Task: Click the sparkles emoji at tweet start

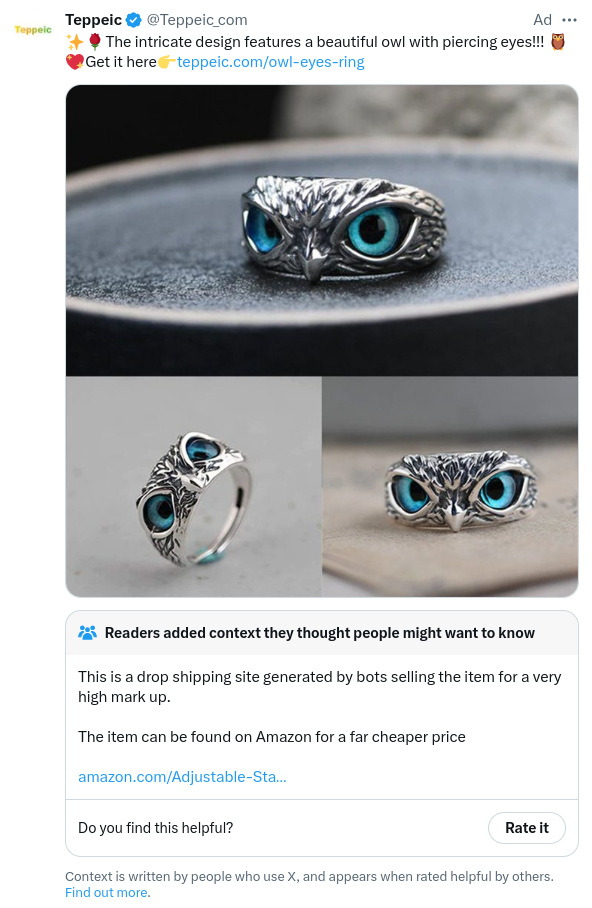Action: coord(75,42)
